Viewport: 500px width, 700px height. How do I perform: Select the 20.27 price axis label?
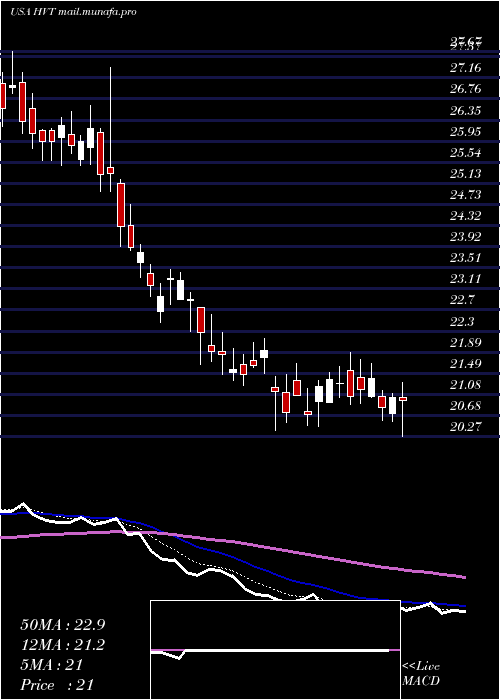(x=466, y=427)
